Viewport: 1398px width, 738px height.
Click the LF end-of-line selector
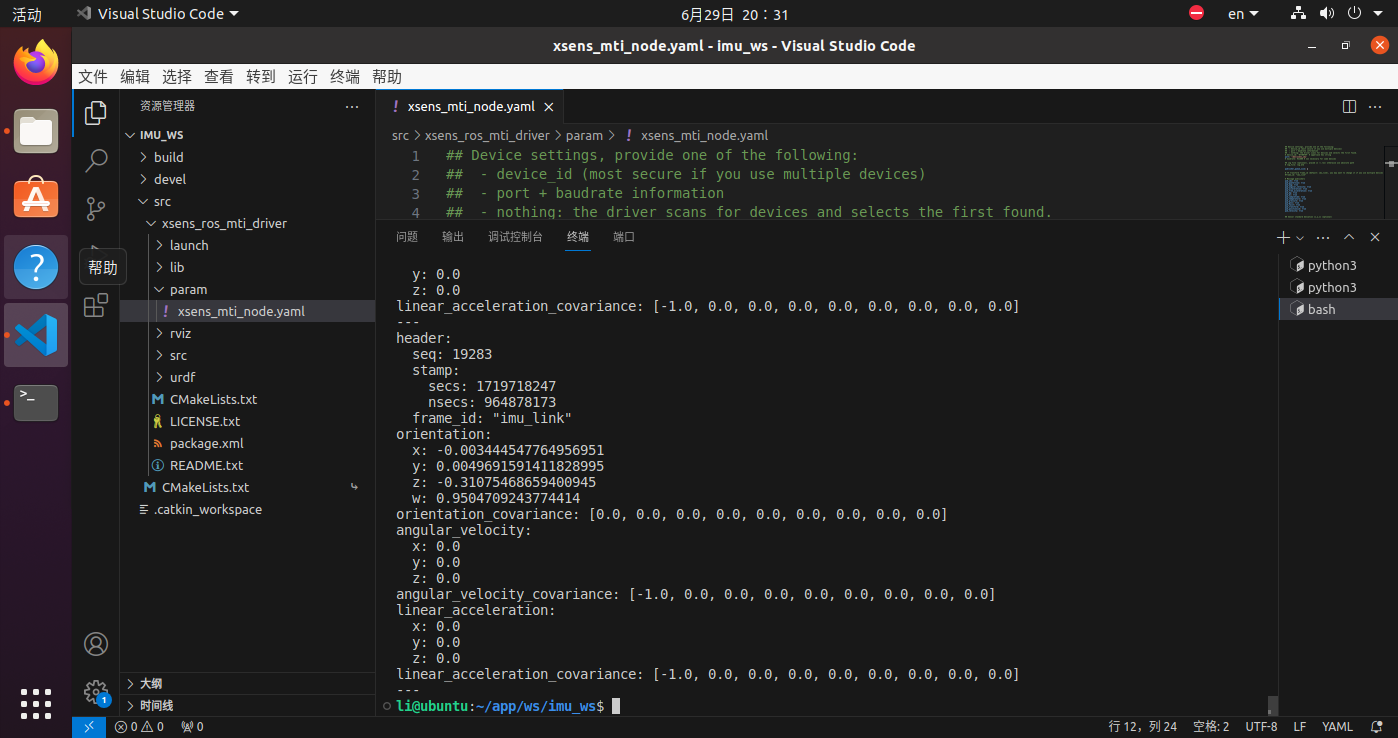click(x=1300, y=727)
